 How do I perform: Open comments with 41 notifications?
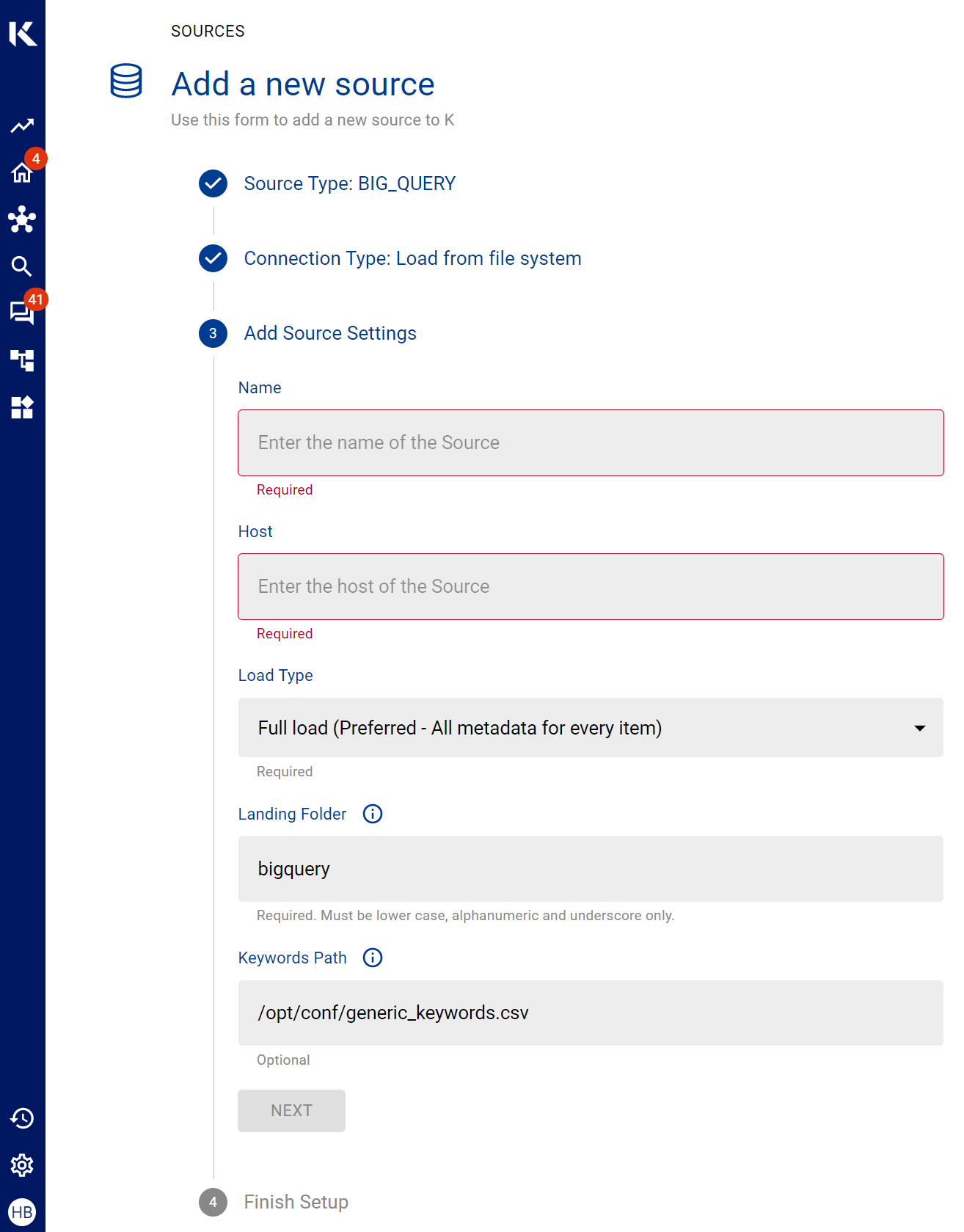tap(22, 313)
